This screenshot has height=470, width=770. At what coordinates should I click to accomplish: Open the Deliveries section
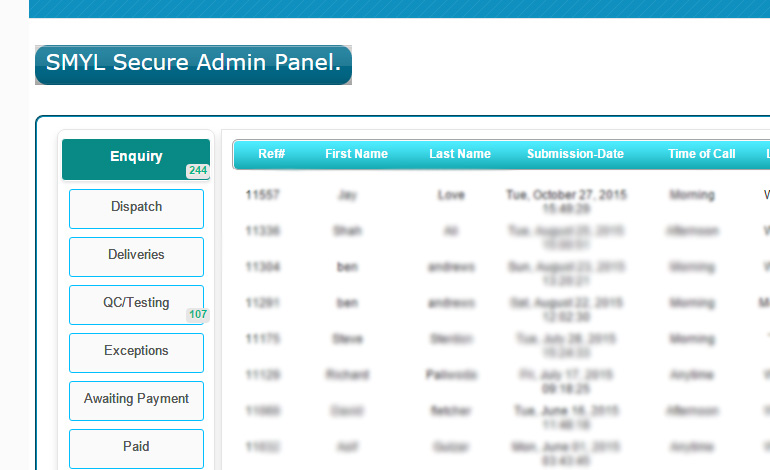click(x=136, y=256)
